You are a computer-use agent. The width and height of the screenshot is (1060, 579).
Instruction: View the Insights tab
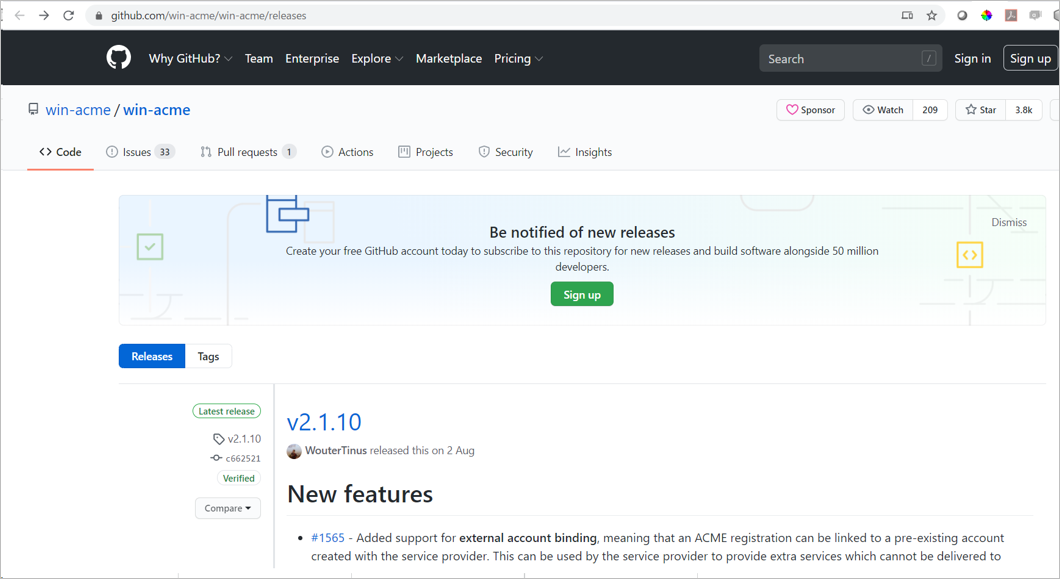585,152
